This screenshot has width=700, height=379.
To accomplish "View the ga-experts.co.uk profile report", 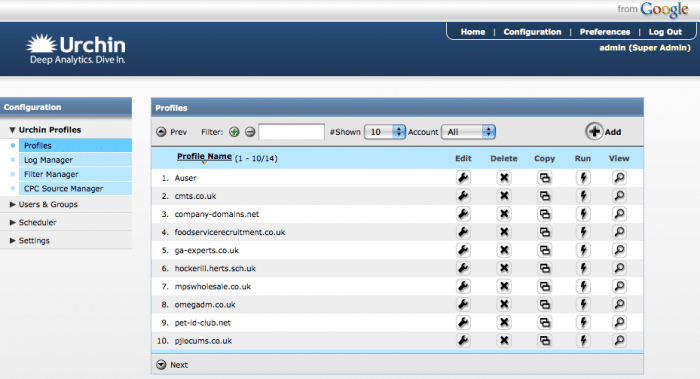I will pyautogui.click(x=619, y=250).
